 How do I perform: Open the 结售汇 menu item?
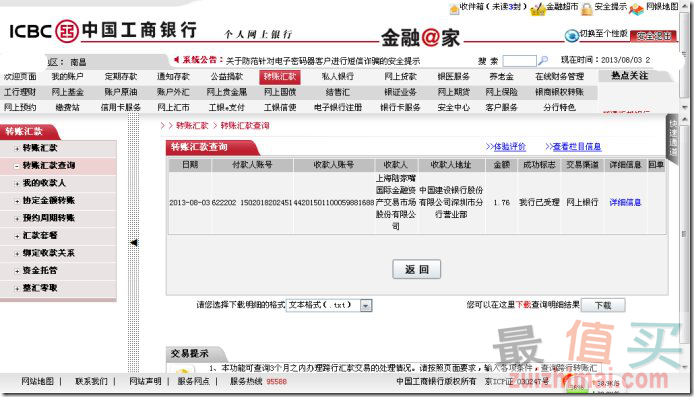338,92
